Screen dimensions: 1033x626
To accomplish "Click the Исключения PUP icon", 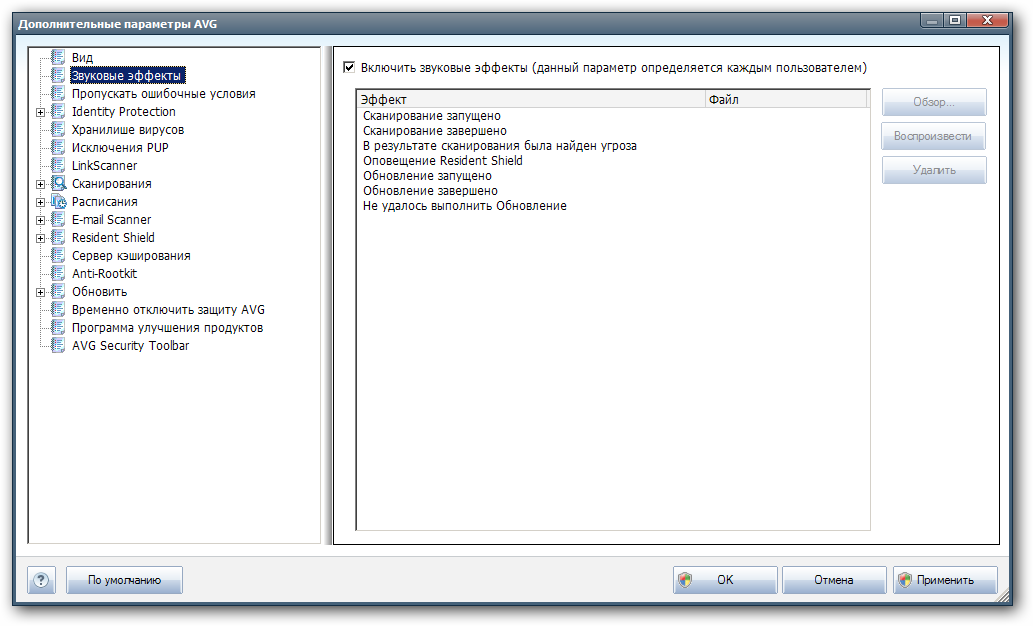I will pyautogui.click(x=58, y=148).
